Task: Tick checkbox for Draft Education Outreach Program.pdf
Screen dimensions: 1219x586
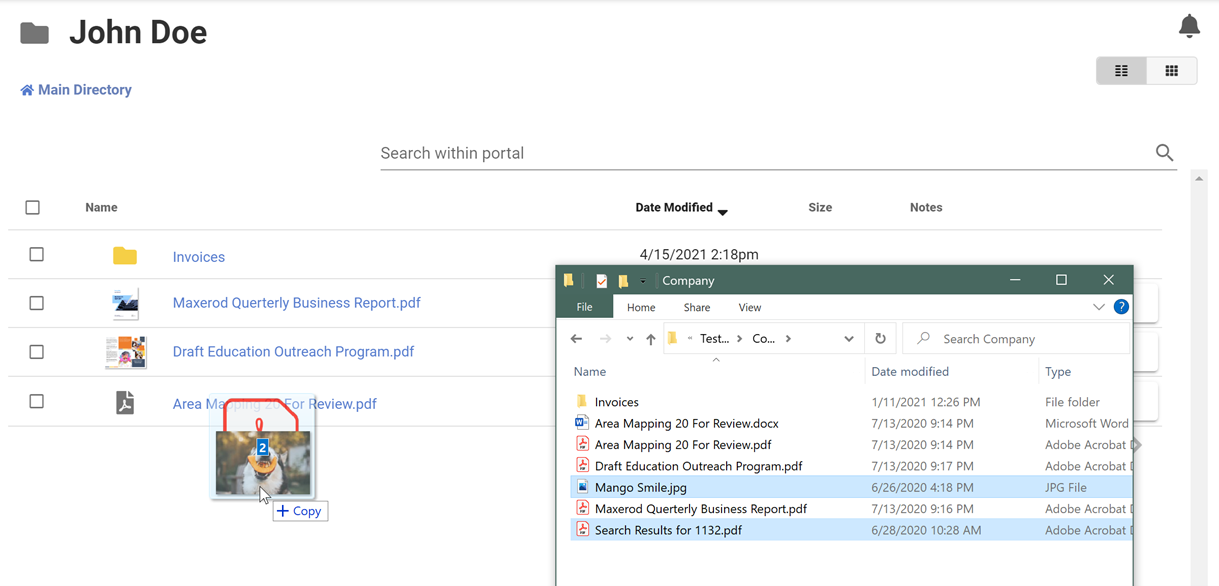Action: point(37,352)
